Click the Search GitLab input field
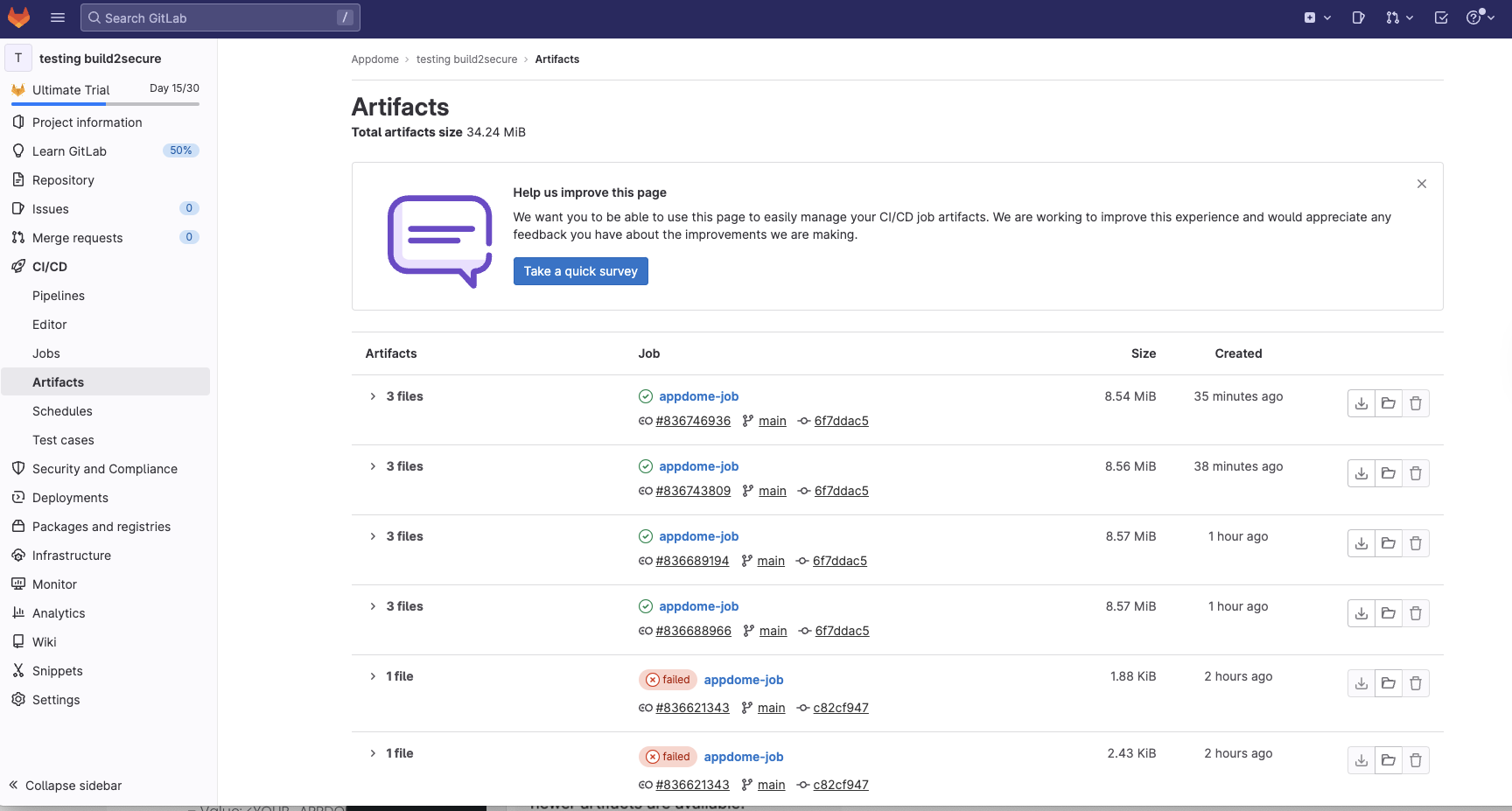 pyautogui.click(x=220, y=17)
